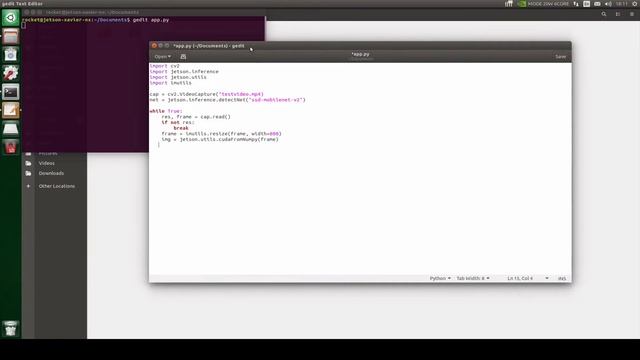Click the clock time in top panel
The width and height of the screenshot is (640, 360).
point(622,4)
